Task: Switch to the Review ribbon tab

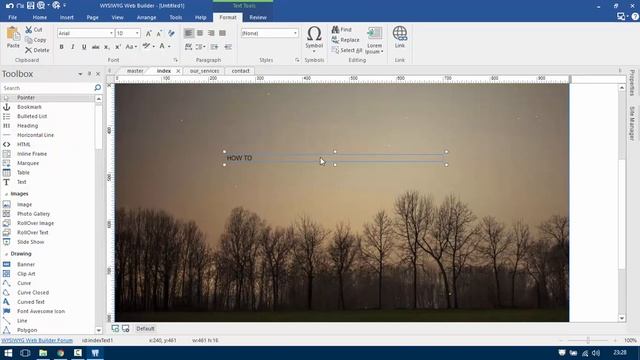Action: point(258,18)
